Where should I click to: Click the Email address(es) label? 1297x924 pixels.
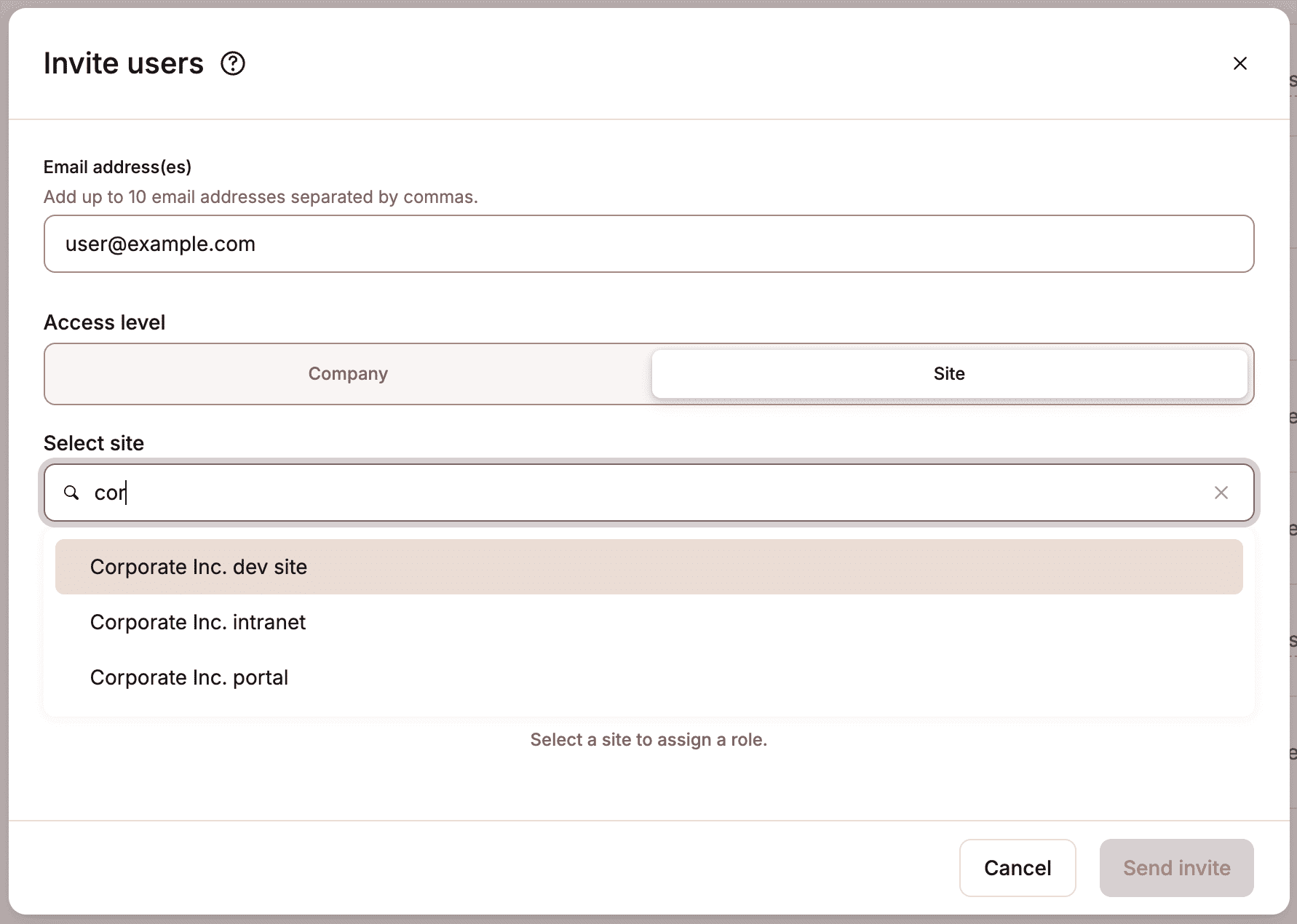click(x=116, y=167)
